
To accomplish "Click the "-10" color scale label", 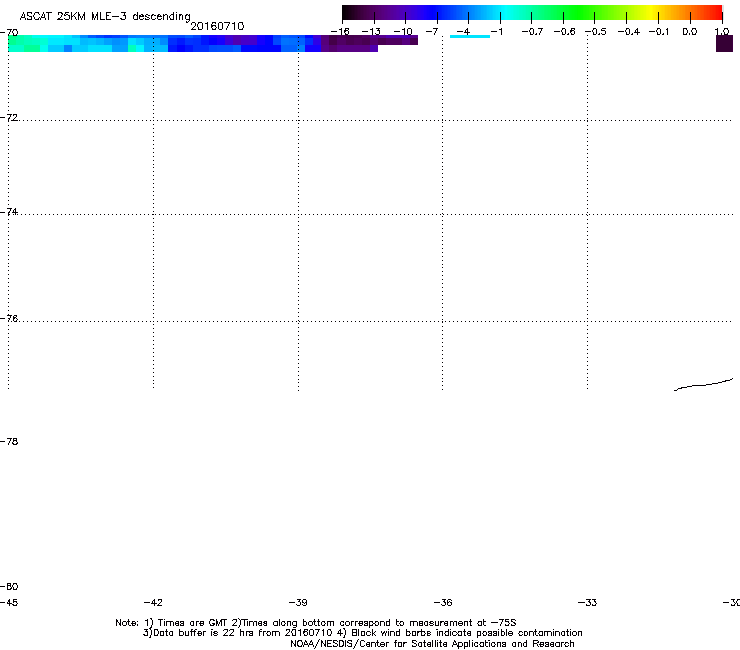I will 403,32.
